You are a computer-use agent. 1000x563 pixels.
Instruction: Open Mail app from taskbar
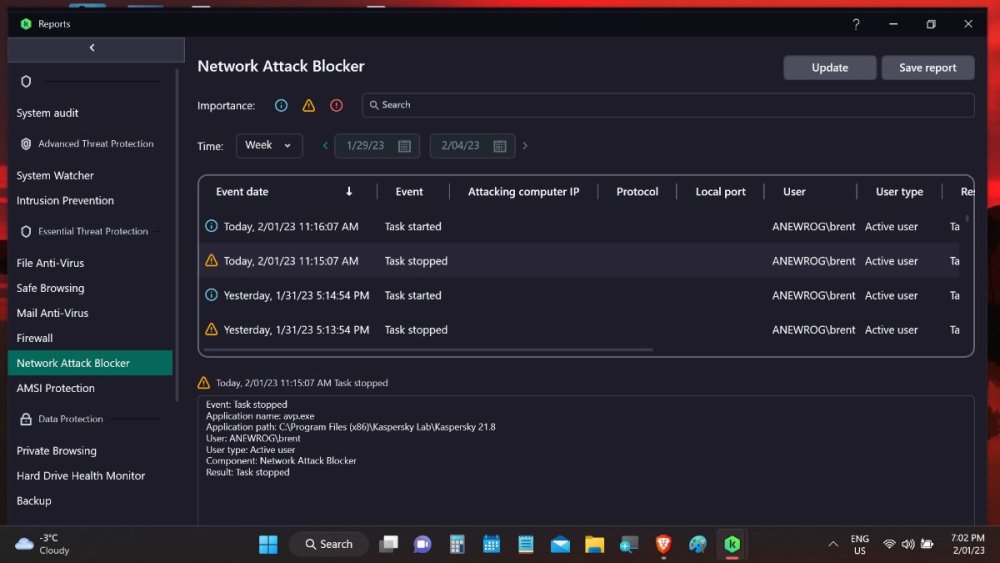coord(560,545)
